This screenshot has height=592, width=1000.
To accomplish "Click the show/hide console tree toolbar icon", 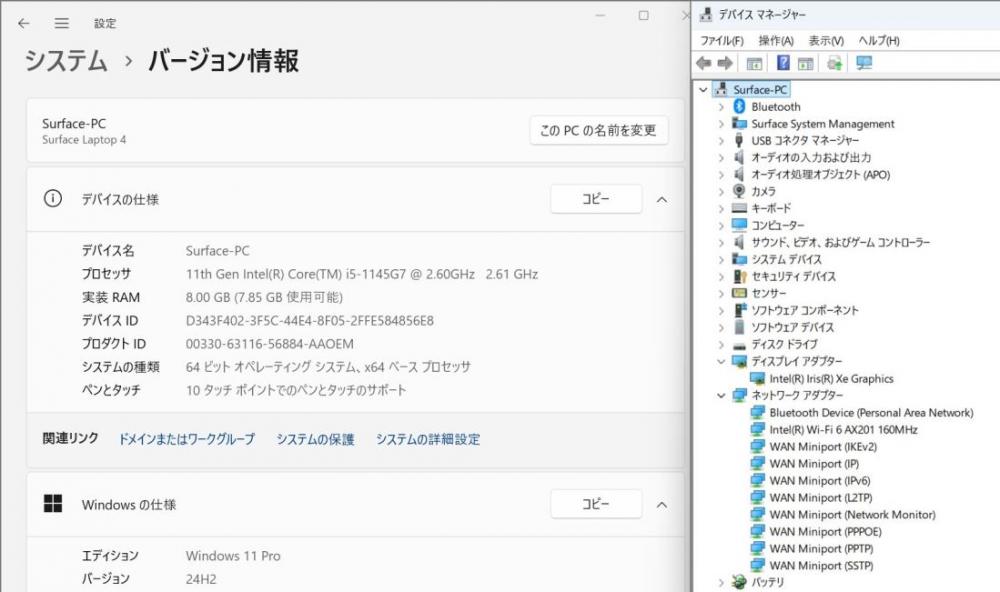I will coord(754,63).
